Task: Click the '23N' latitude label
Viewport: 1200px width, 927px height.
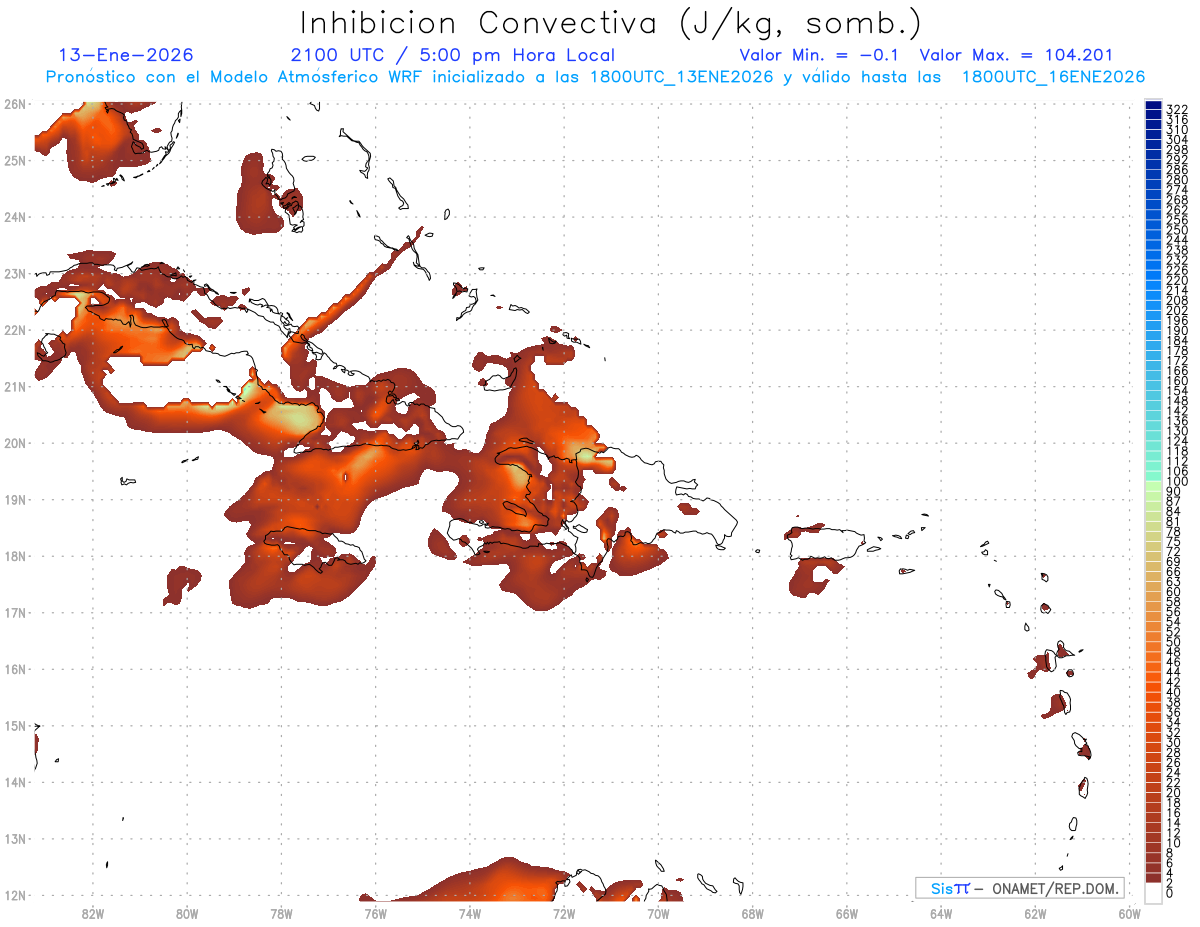Action: [15, 273]
